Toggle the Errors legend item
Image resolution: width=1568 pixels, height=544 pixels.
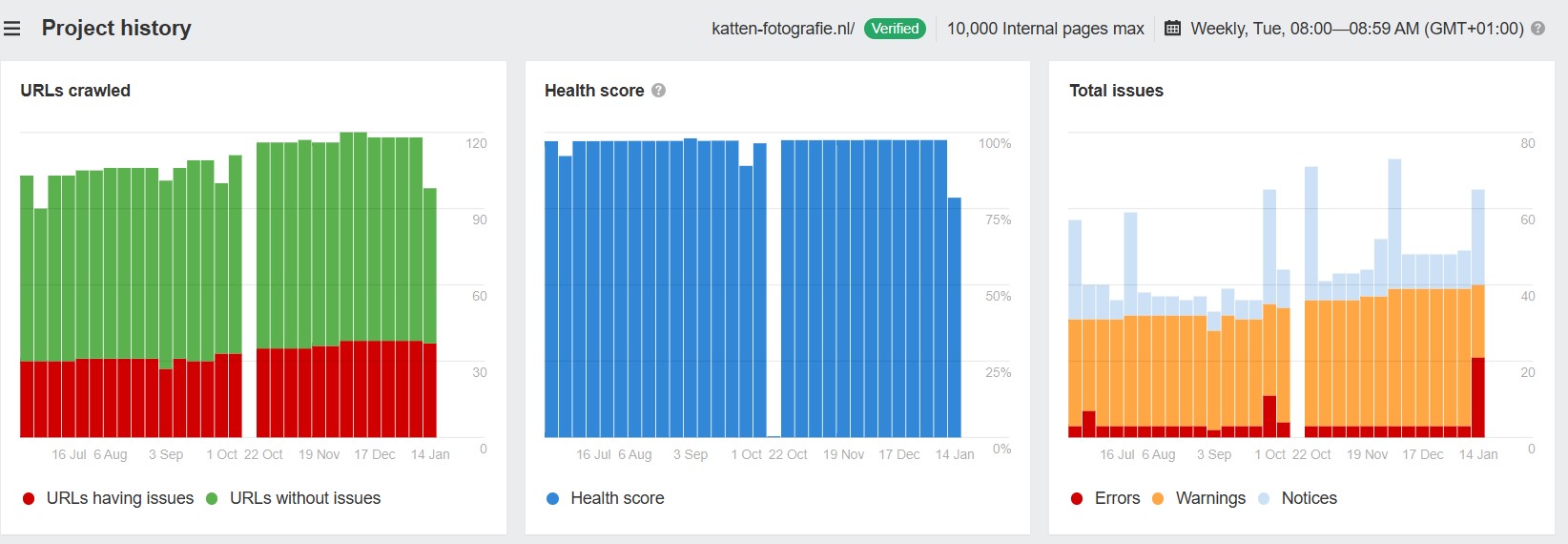(x=1105, y=498)
